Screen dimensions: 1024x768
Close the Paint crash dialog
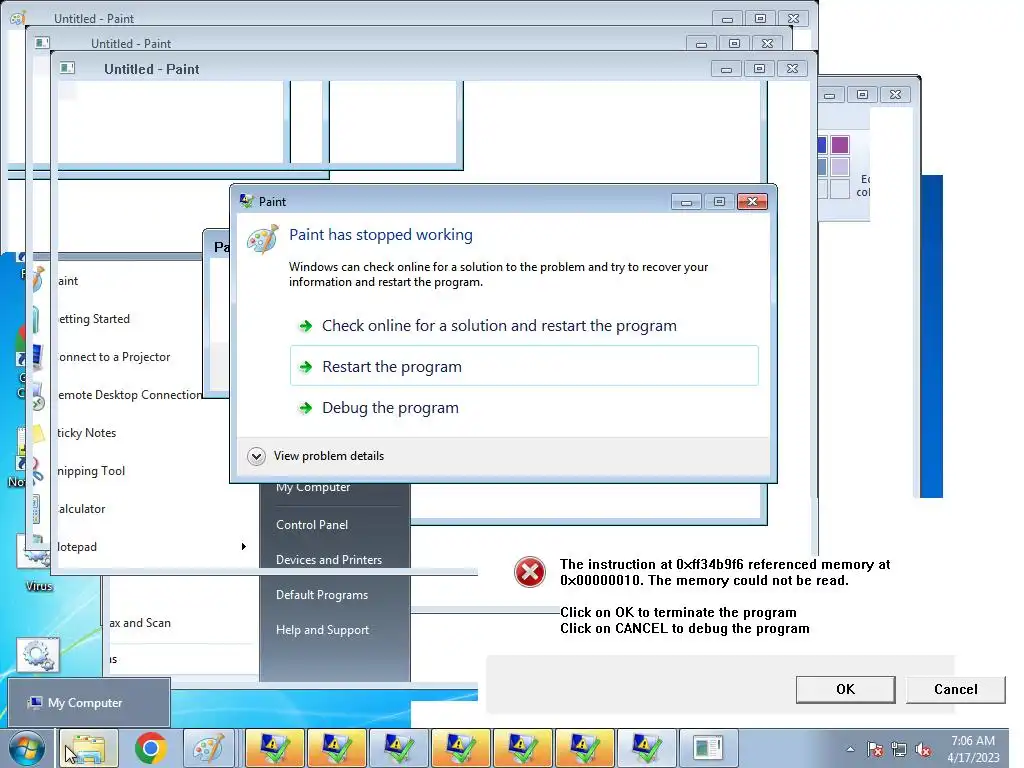tap(752, 202)
